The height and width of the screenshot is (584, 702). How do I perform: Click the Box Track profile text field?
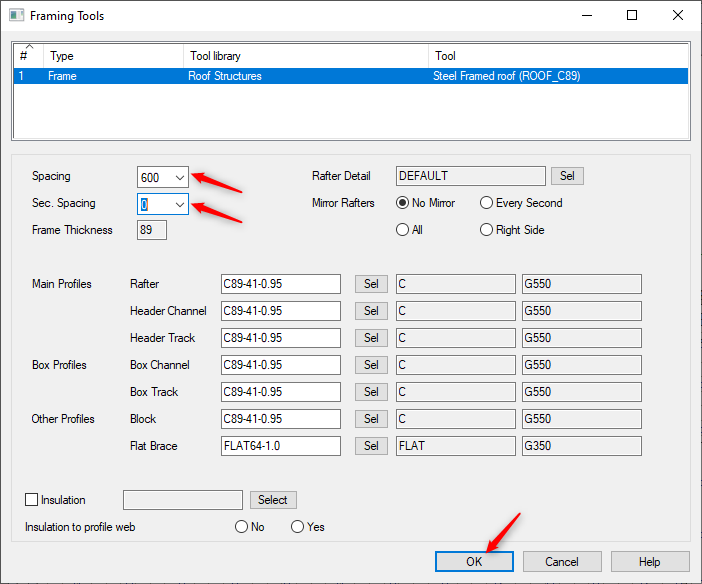[x=280, y=392]
